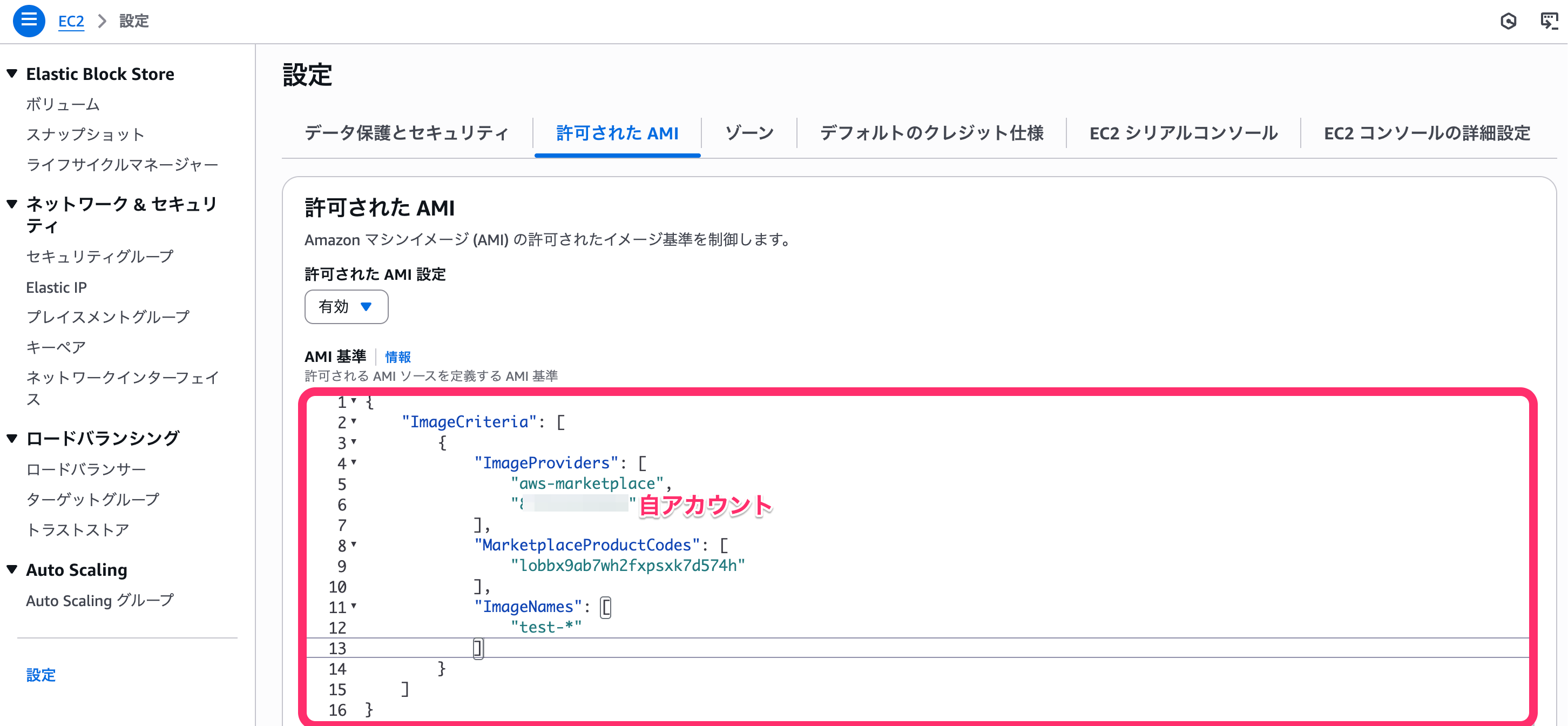1568x726 pixels.
Task: Go to EC2 breadcrumb link
Action: point(71,21)
